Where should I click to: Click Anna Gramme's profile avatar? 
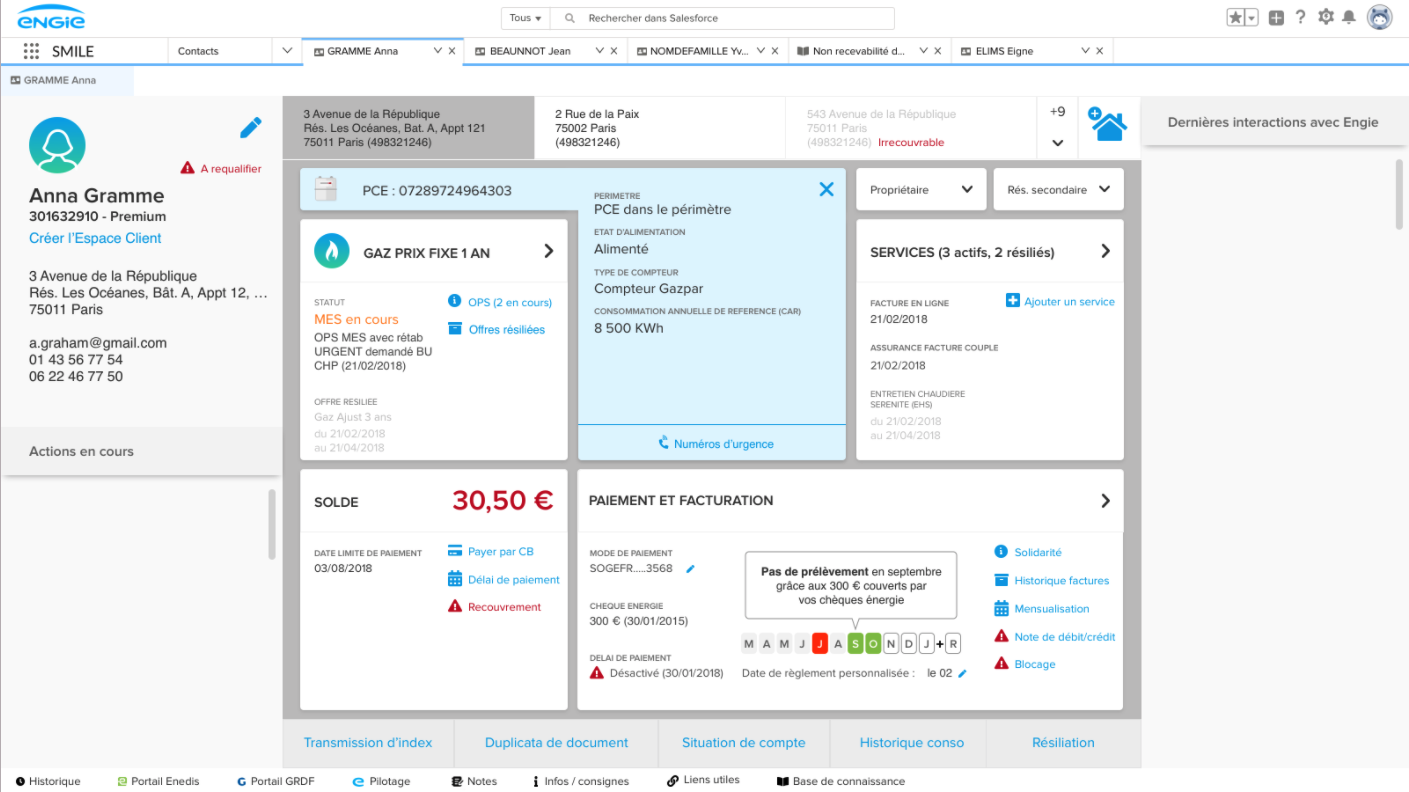[x=57, y=145]
